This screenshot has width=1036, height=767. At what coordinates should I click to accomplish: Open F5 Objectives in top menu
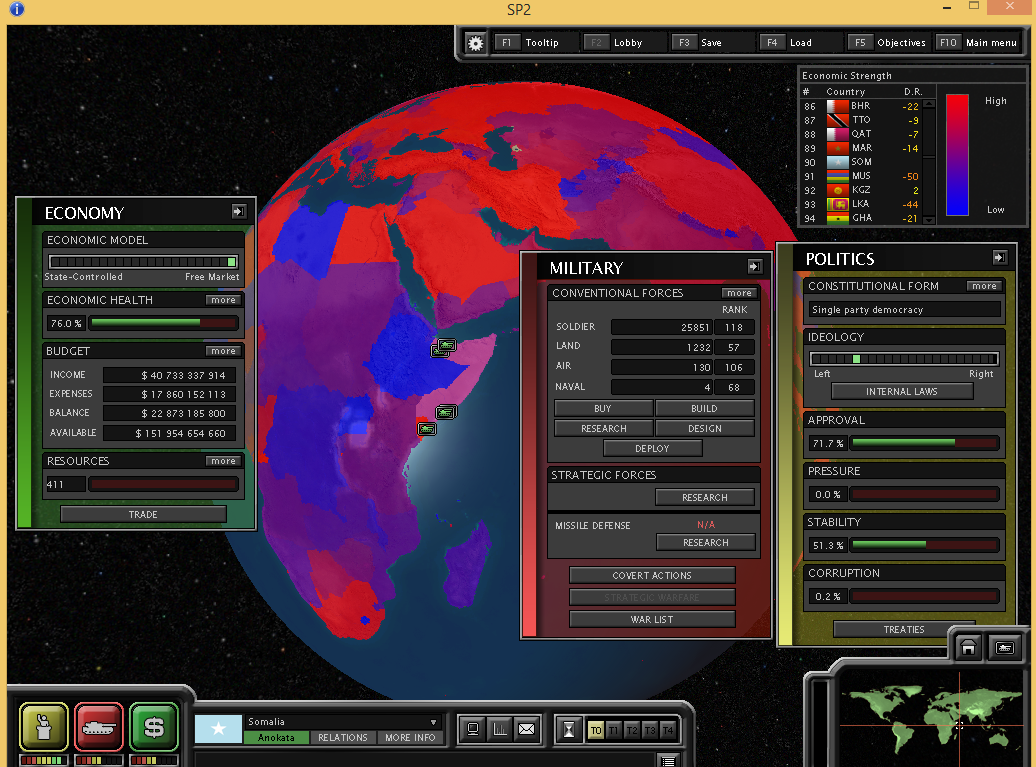890,43
